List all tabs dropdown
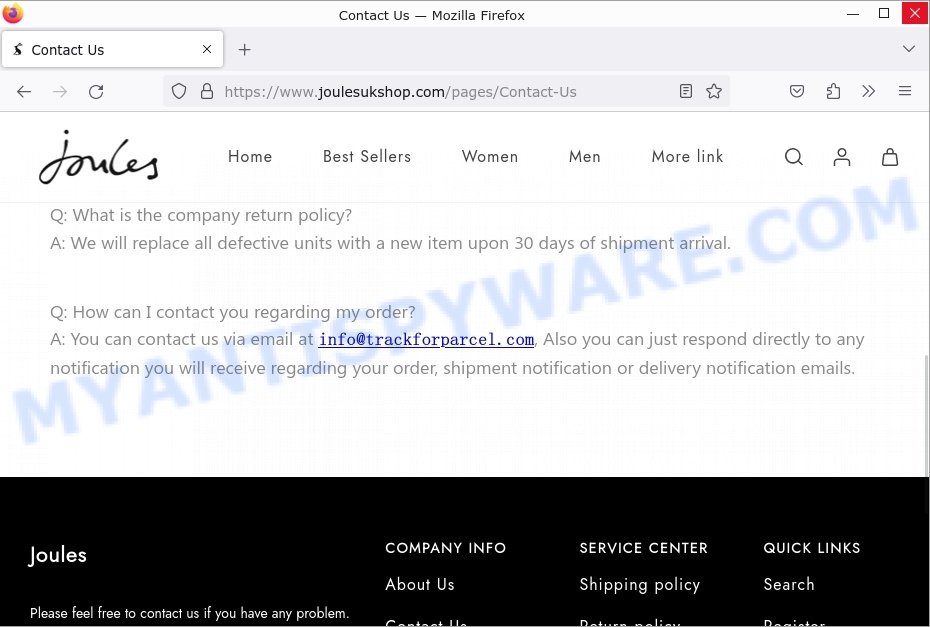Image resolution: width=930 pixels, height=627 pixels. 909,49
